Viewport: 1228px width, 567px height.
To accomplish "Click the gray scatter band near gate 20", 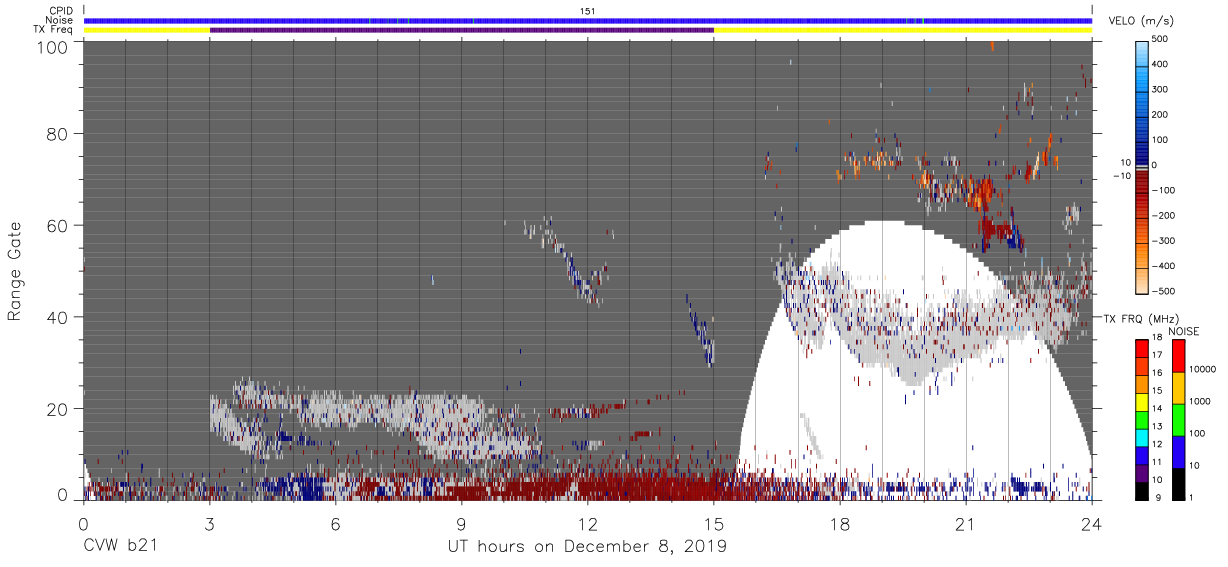I will click(375, 420).
